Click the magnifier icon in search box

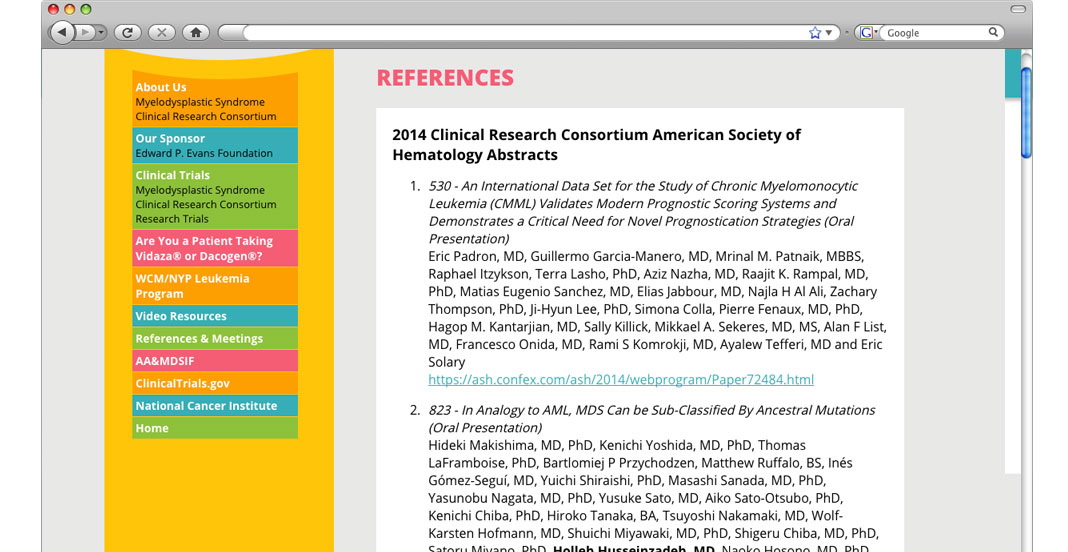tap(993, 32)
